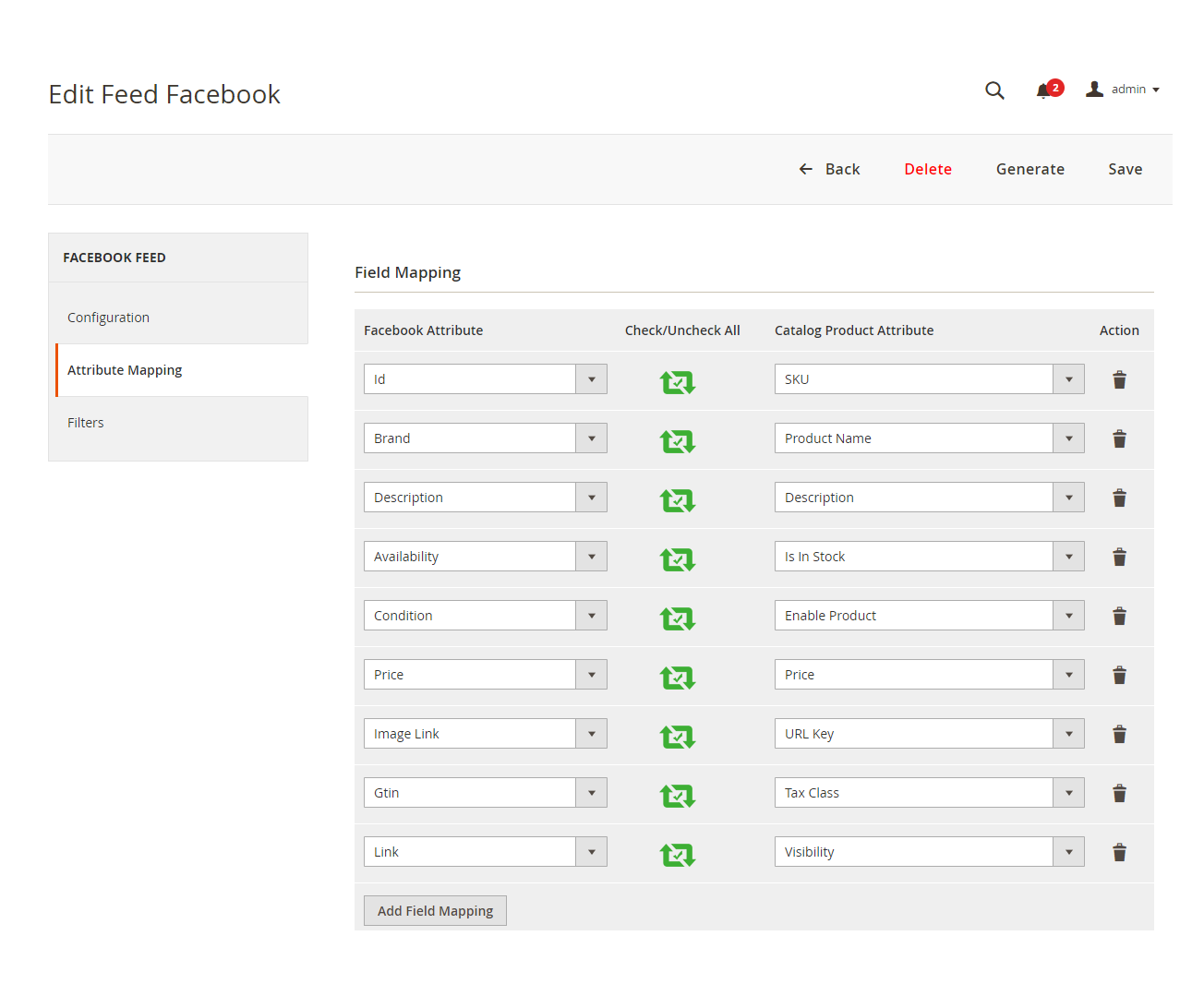This screenshot has width=1204, height=984.
Task: Click trash icon for Availability row
Action: click(x=1119, y=557)
